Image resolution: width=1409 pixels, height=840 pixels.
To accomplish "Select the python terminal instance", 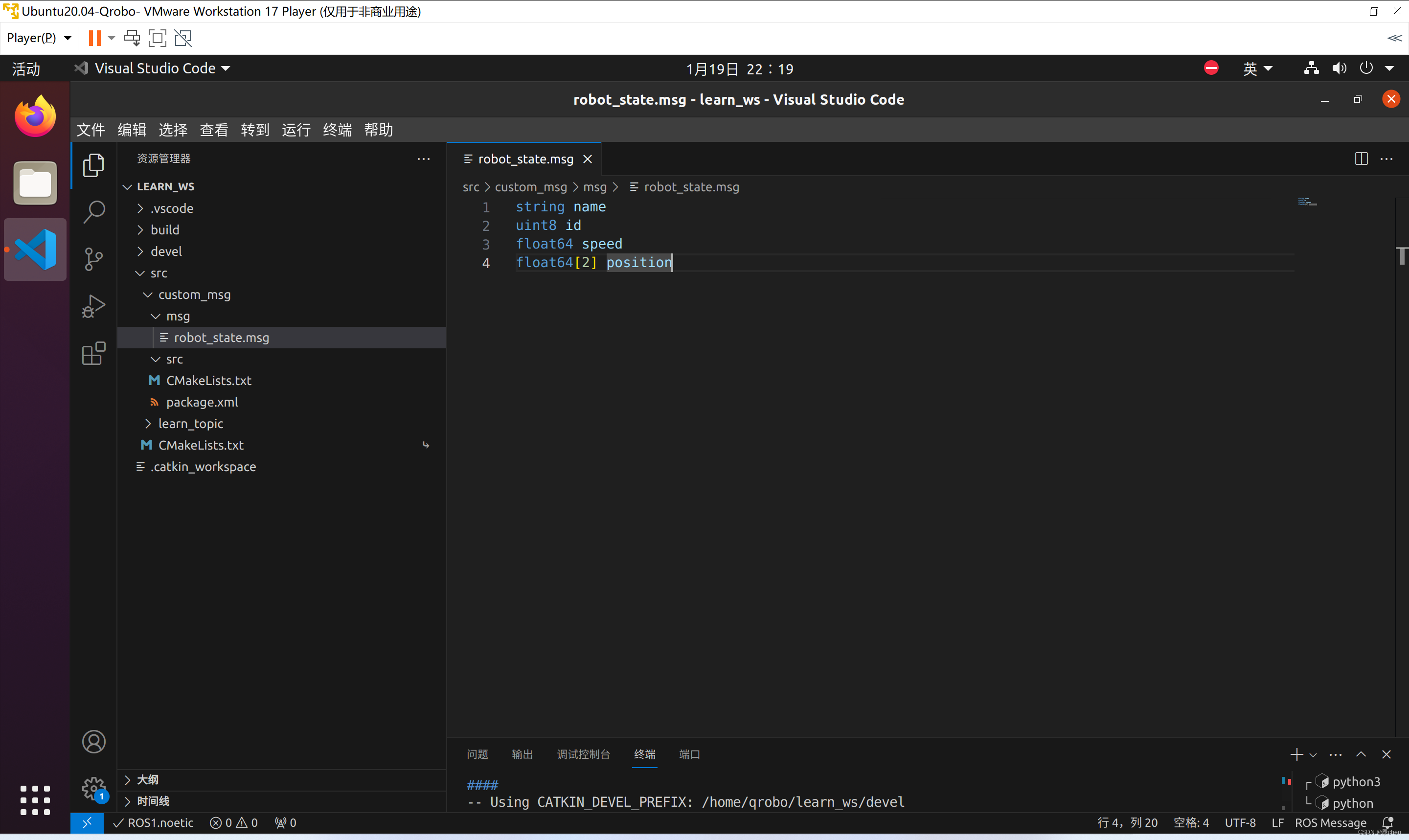I will tap(1343, 803).
